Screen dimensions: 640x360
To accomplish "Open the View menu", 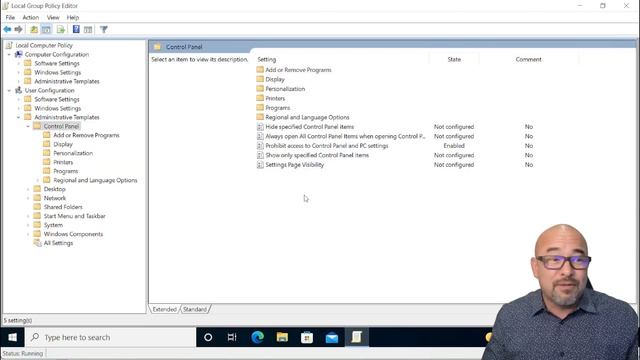I will (53, 18).
